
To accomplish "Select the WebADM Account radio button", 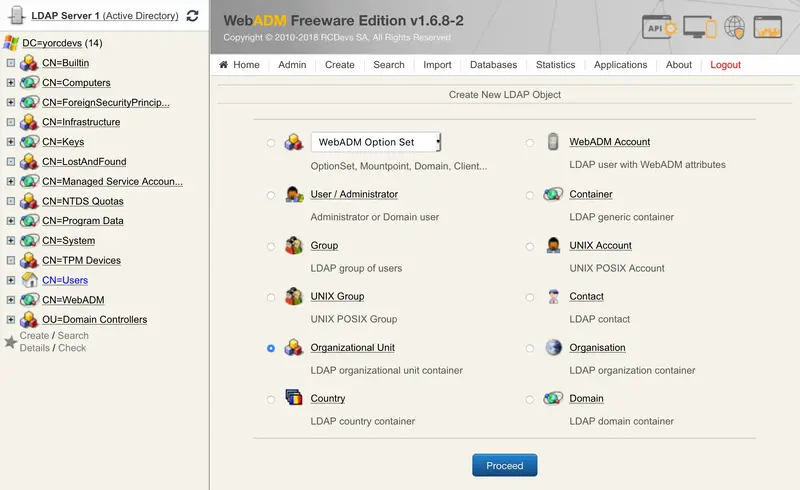I will click(x=530, y=143).
